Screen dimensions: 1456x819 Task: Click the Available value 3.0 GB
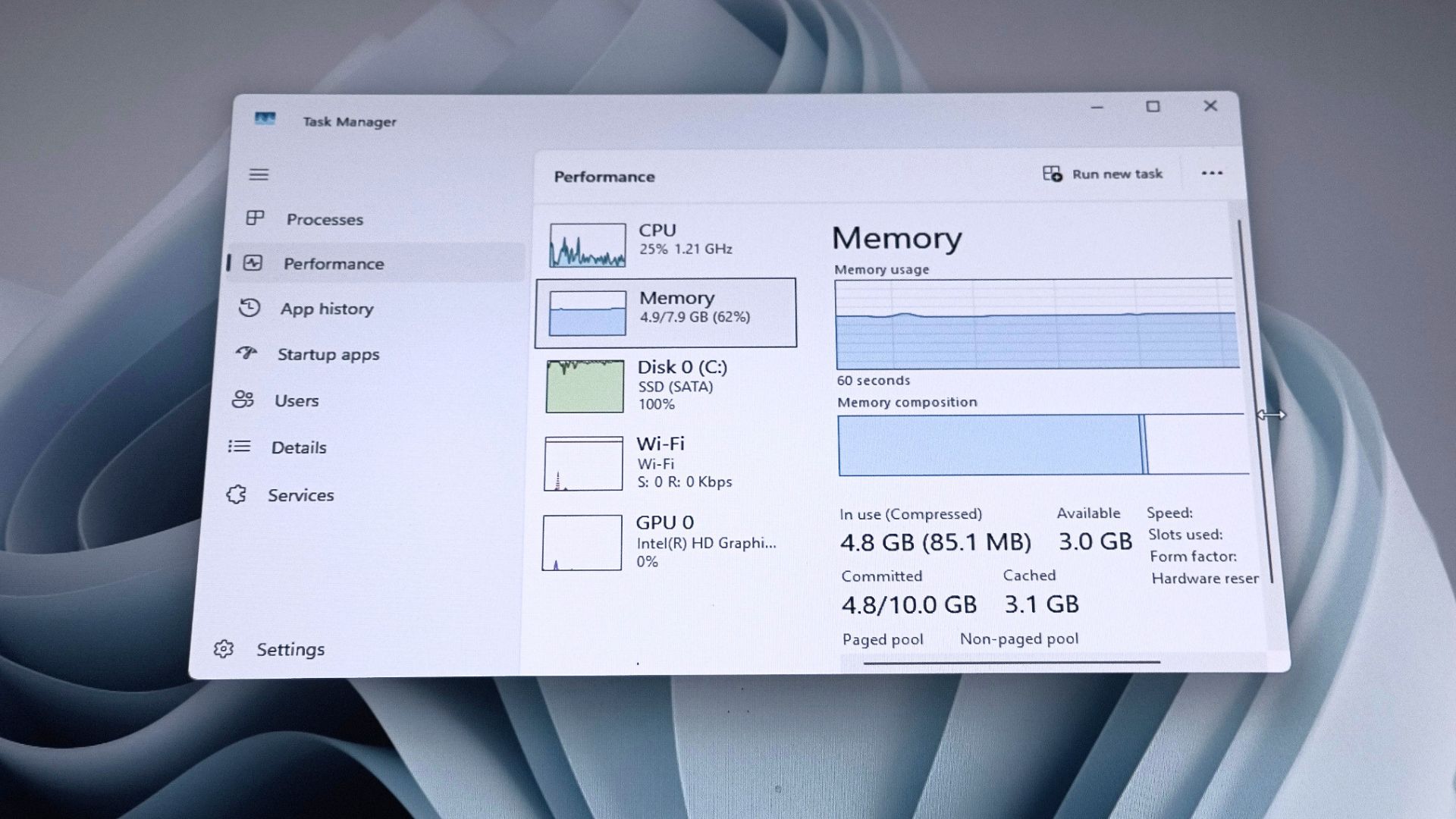1095,541
